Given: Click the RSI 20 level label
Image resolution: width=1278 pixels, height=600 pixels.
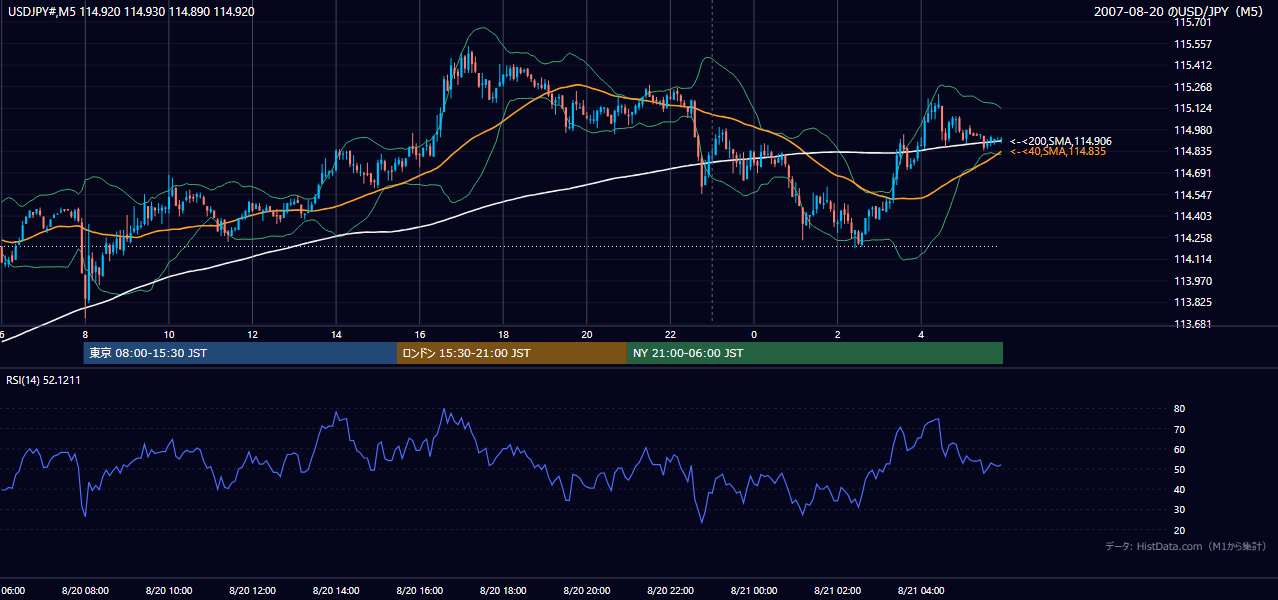Looking at the screenshot, I should click(1179, 530).
